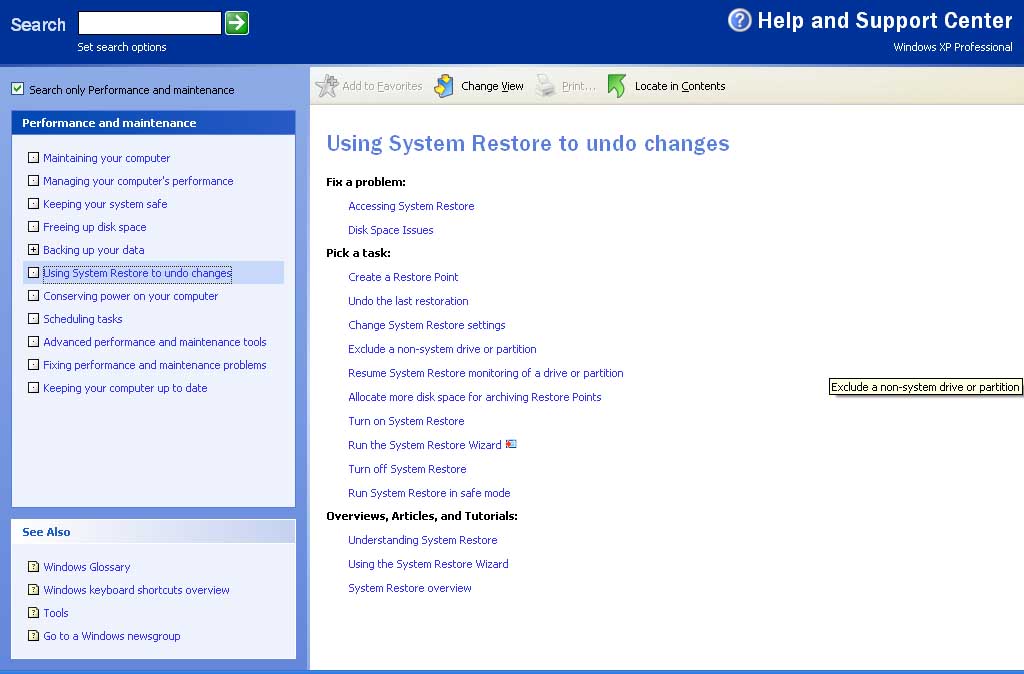The width and height of the screenshot is (1024, 674).
Task: Click Allocate more disk space for archiving link
Action: 475,397
